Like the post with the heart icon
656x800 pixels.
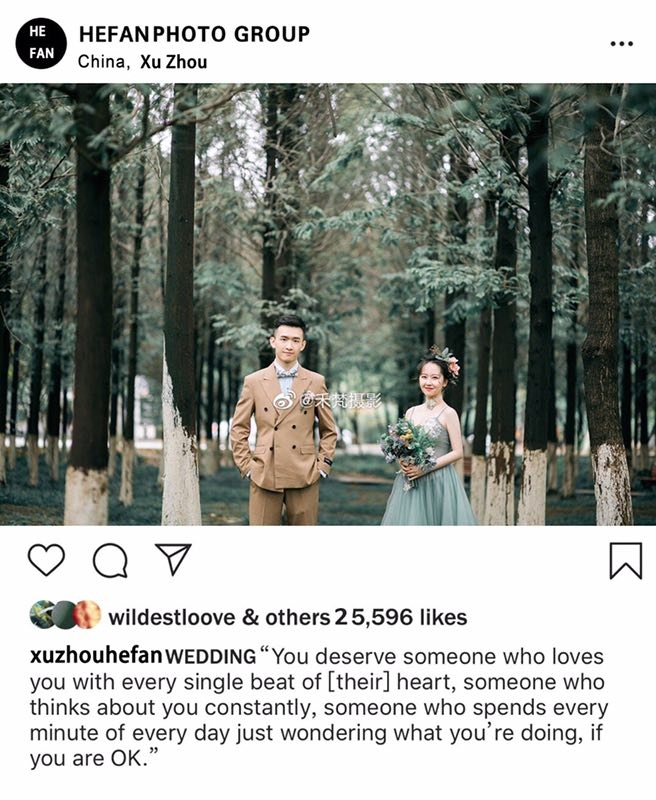(x=46, y=560)
